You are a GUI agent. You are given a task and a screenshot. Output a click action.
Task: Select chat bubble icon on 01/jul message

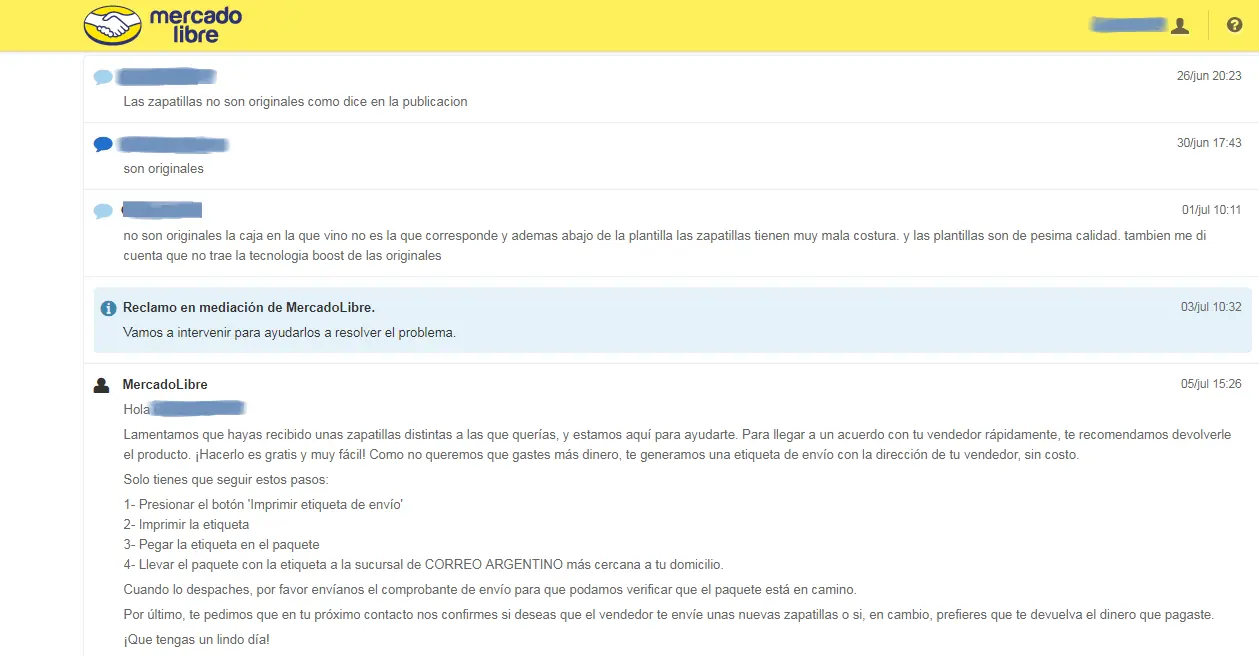tap(103, 211)
